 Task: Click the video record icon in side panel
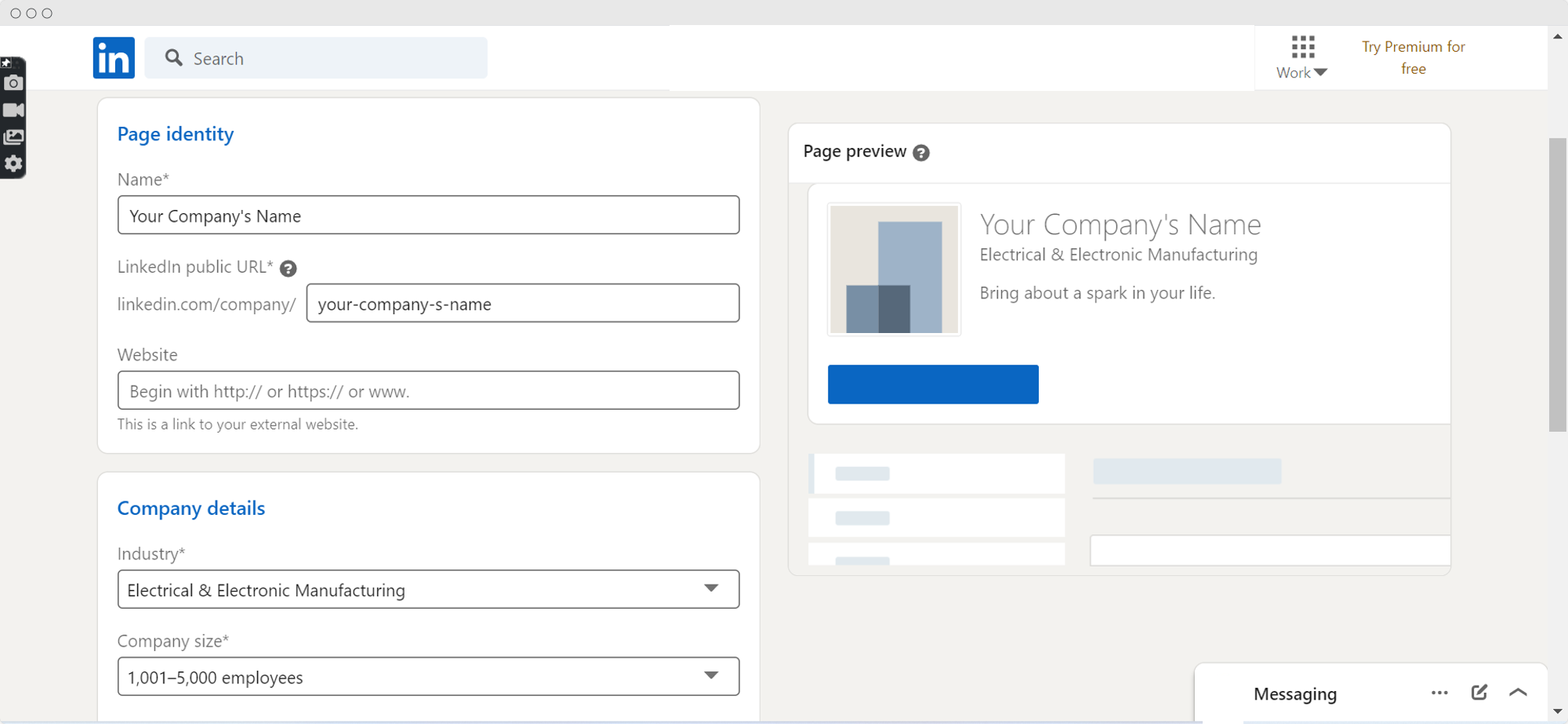13,110
